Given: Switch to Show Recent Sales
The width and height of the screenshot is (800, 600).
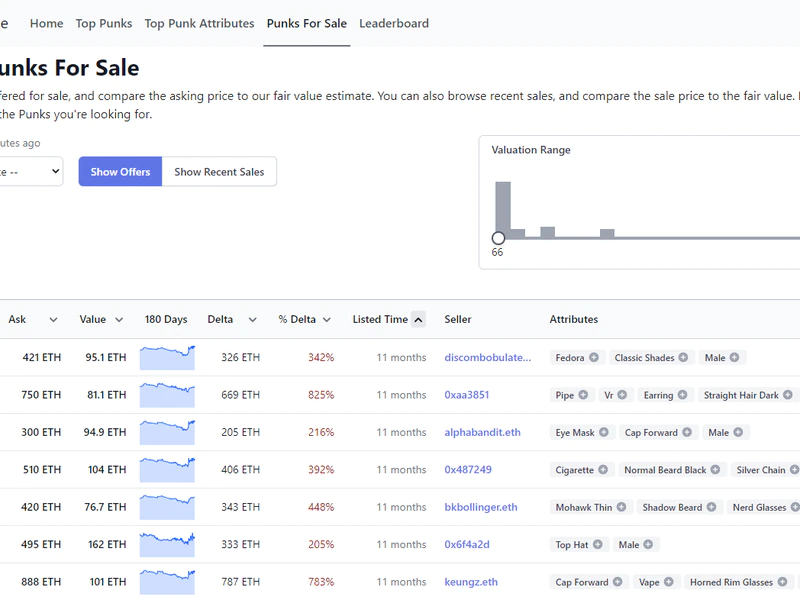Looking at the screenshot, I should click(x=219, y=171).
